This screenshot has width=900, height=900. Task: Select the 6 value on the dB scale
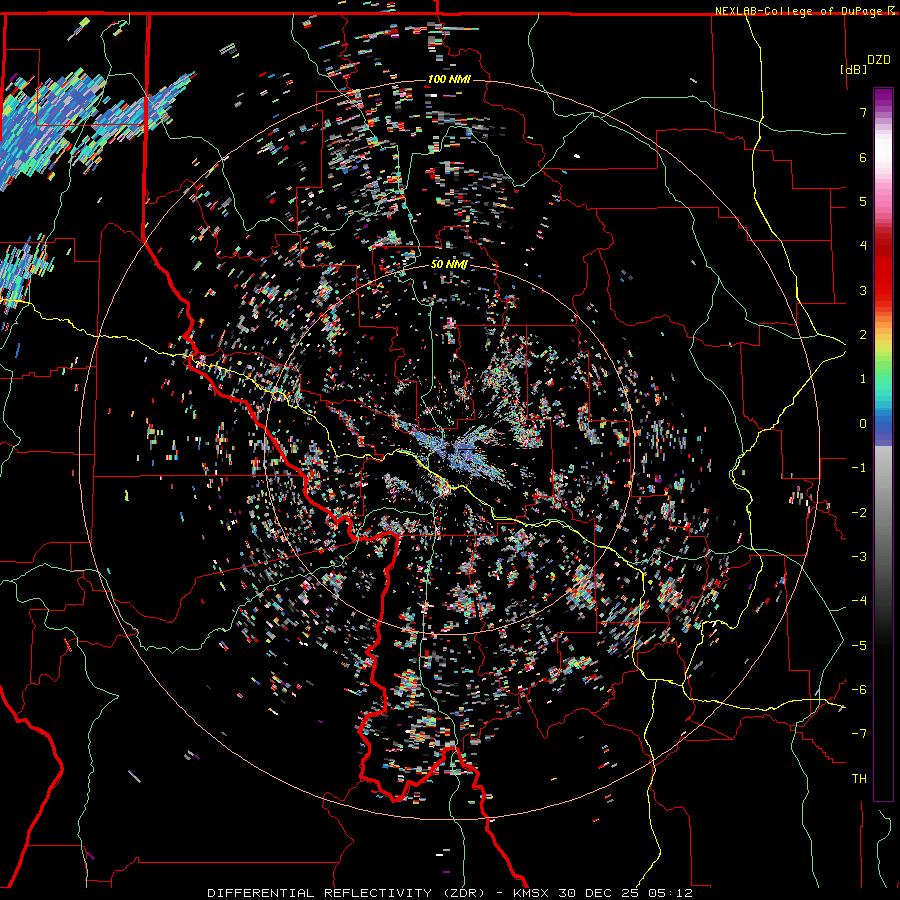click(863, 157)
